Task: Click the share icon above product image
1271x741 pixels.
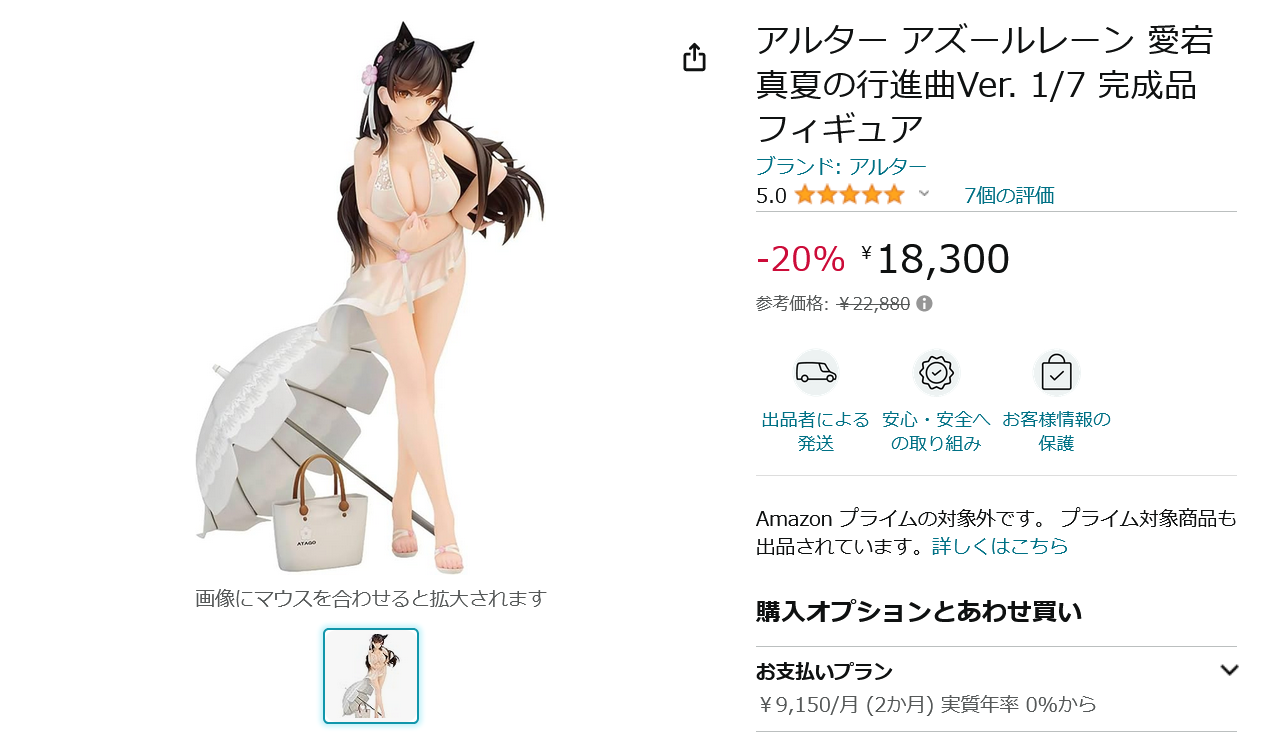Action: pos(694,58)
